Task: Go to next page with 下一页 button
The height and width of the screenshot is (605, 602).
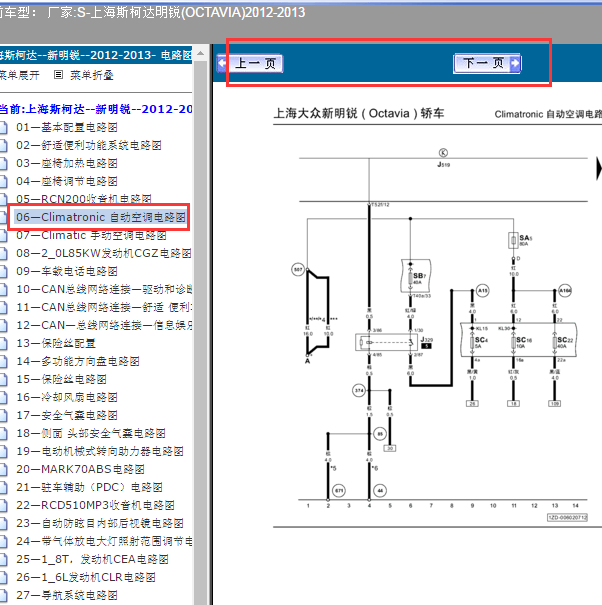Action: click(x=487, y=63)
